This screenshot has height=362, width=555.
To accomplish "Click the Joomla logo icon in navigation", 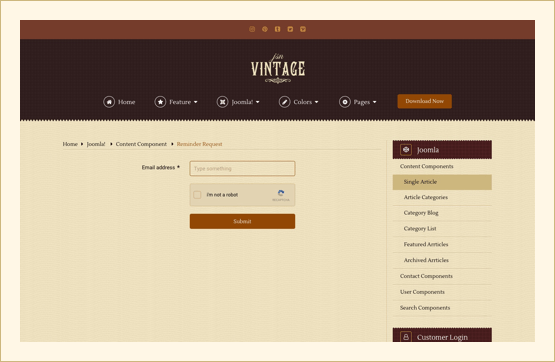I will coord(222,102).
